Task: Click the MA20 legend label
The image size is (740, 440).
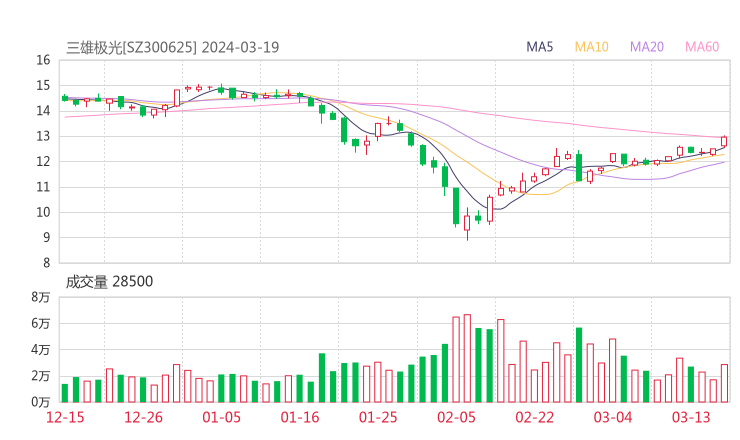Action: [647, 47]
